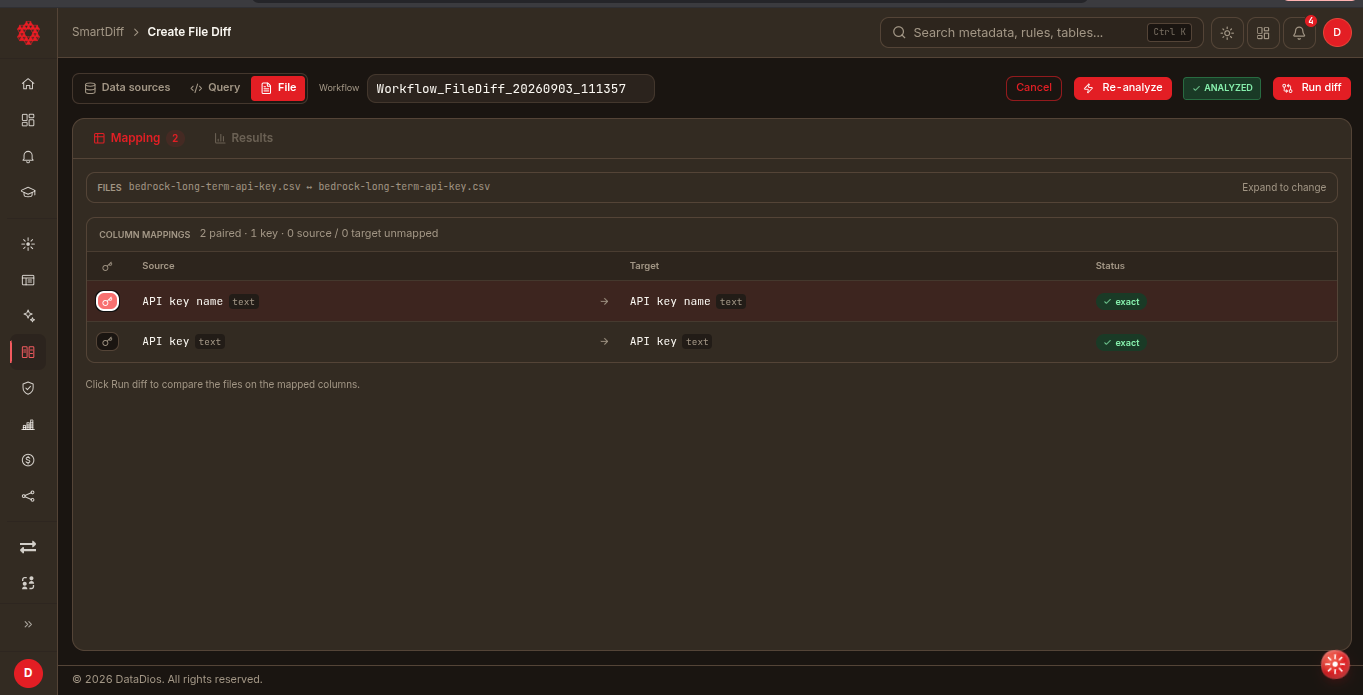This screenshot has width=1363, height=695.
Task: Click the Status column header
Action: [1110, 266]
